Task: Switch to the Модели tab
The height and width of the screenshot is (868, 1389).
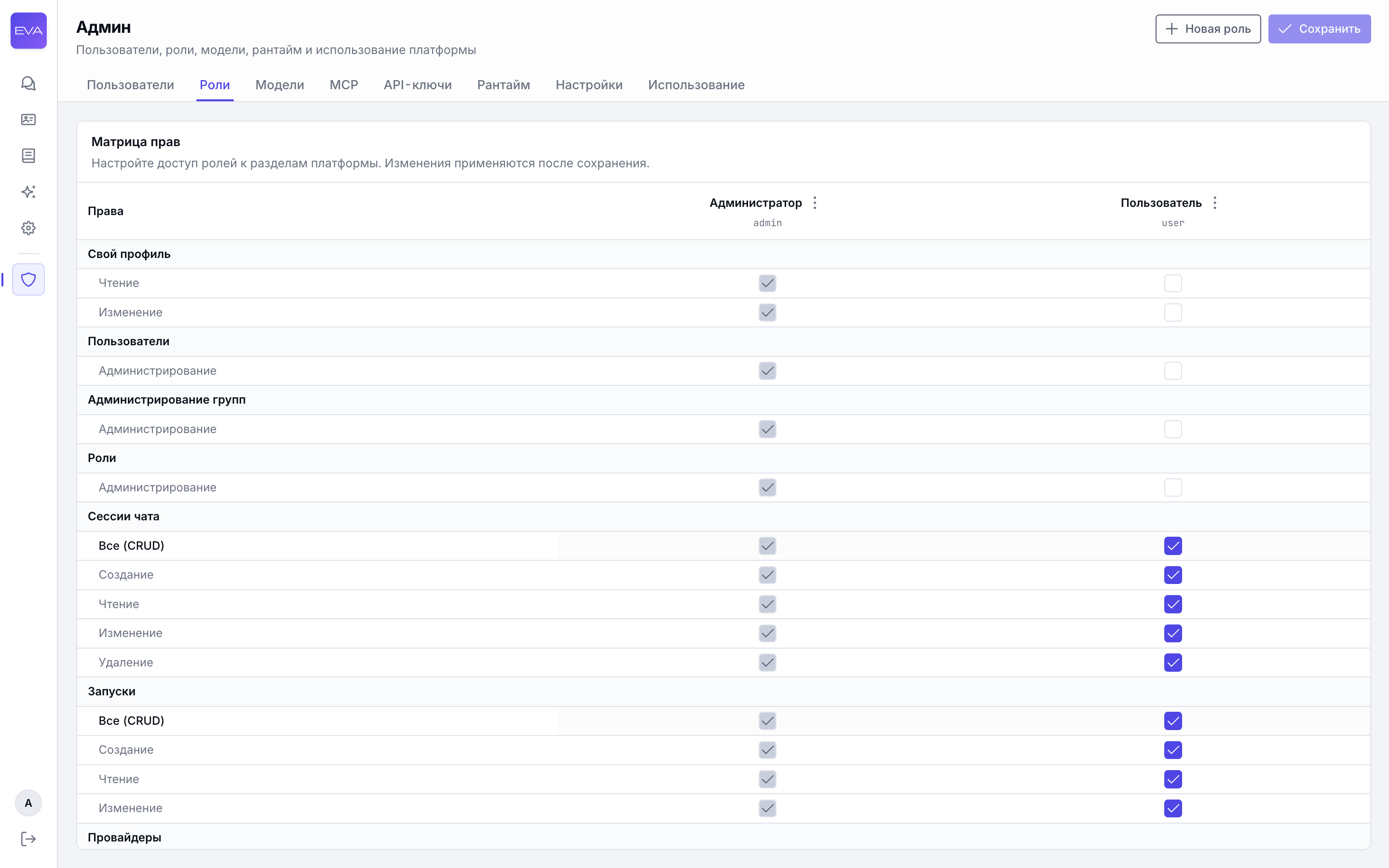Action: pyautogui.click(x=280, y=85)
